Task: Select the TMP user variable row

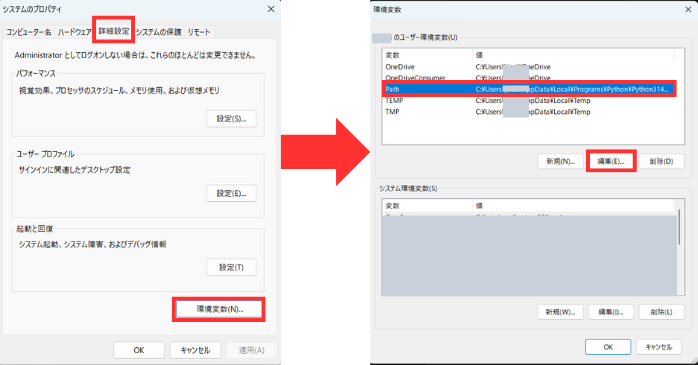Action: (528, 112)
